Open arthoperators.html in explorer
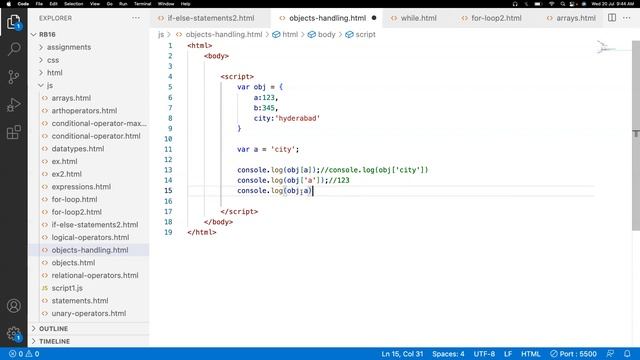The width and height of the screenshot is (640, 360). pyautogui.click(x=89, y=111)
